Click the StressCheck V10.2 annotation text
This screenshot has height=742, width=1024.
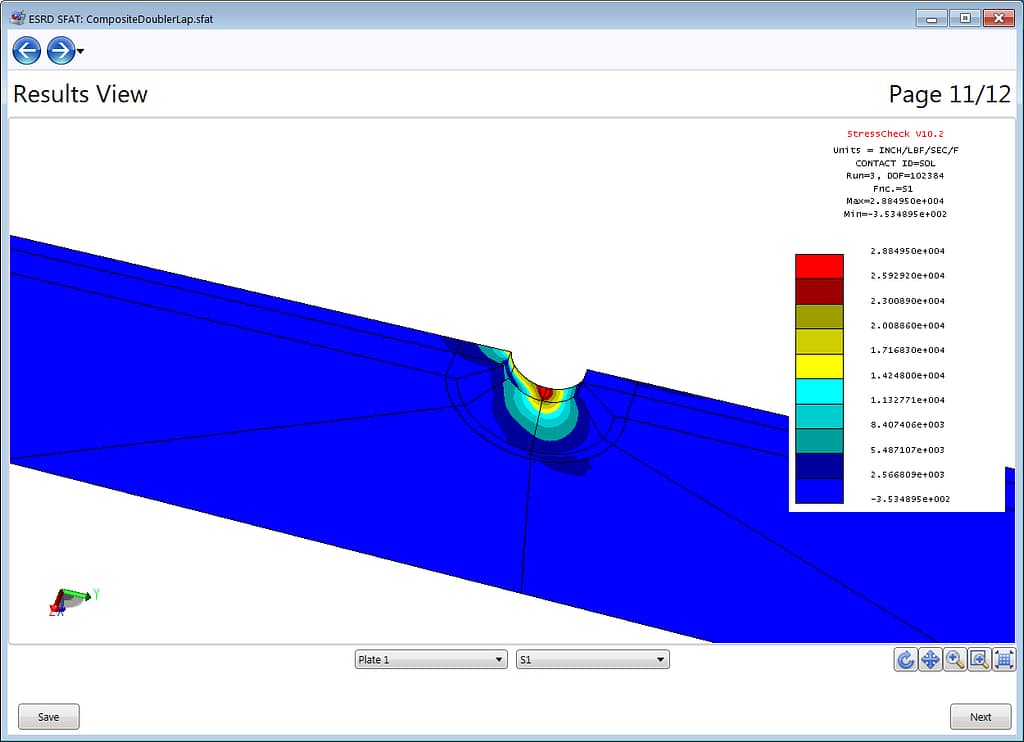(896, 134)
